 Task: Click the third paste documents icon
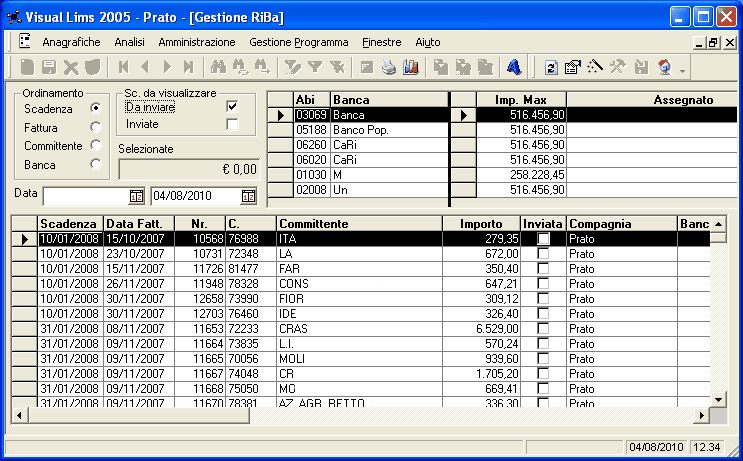pyautogui.click(x=485, y=67)
